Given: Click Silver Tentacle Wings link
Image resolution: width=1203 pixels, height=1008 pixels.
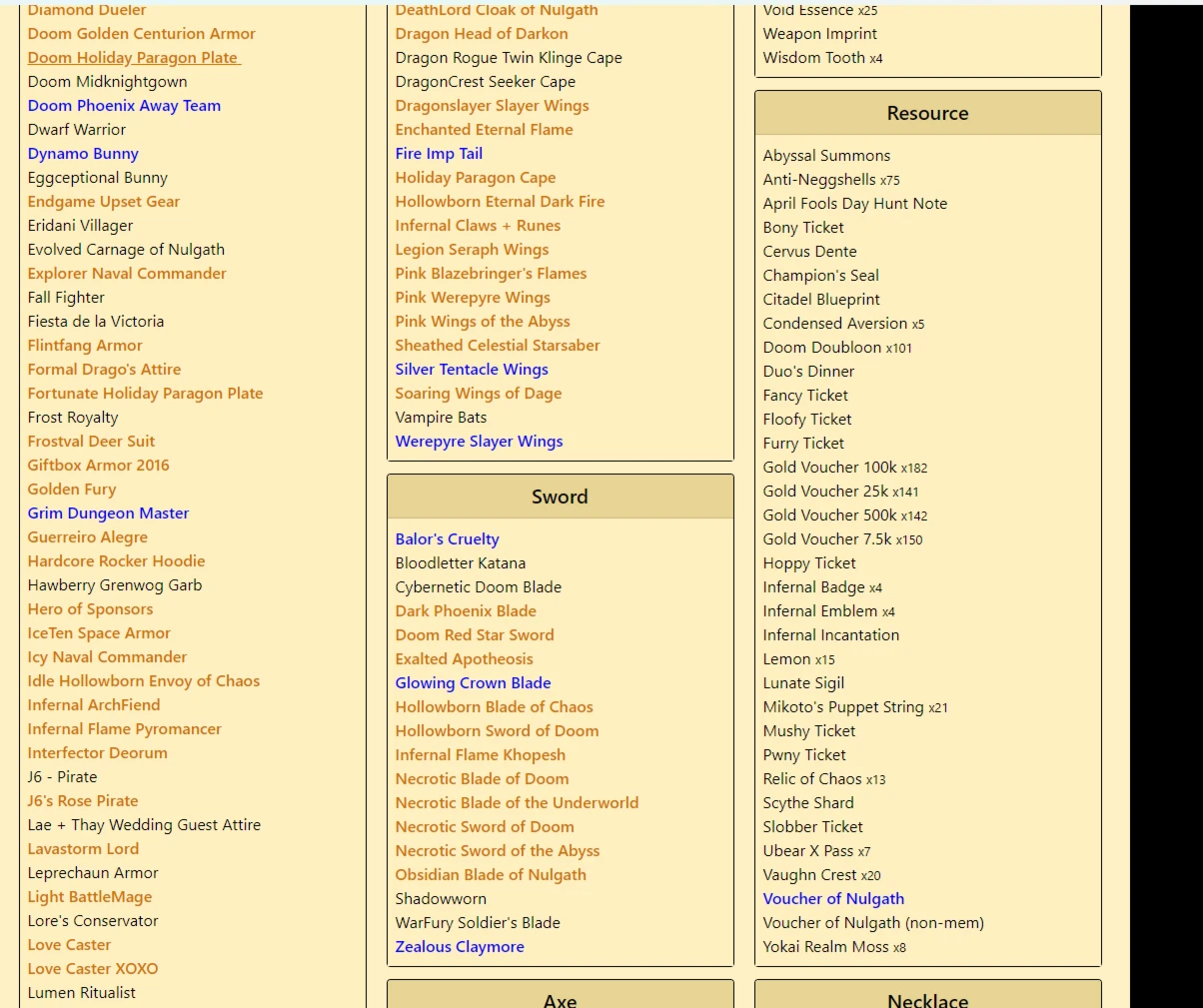Looking at the screenshot, I should (x=472, y=370).
